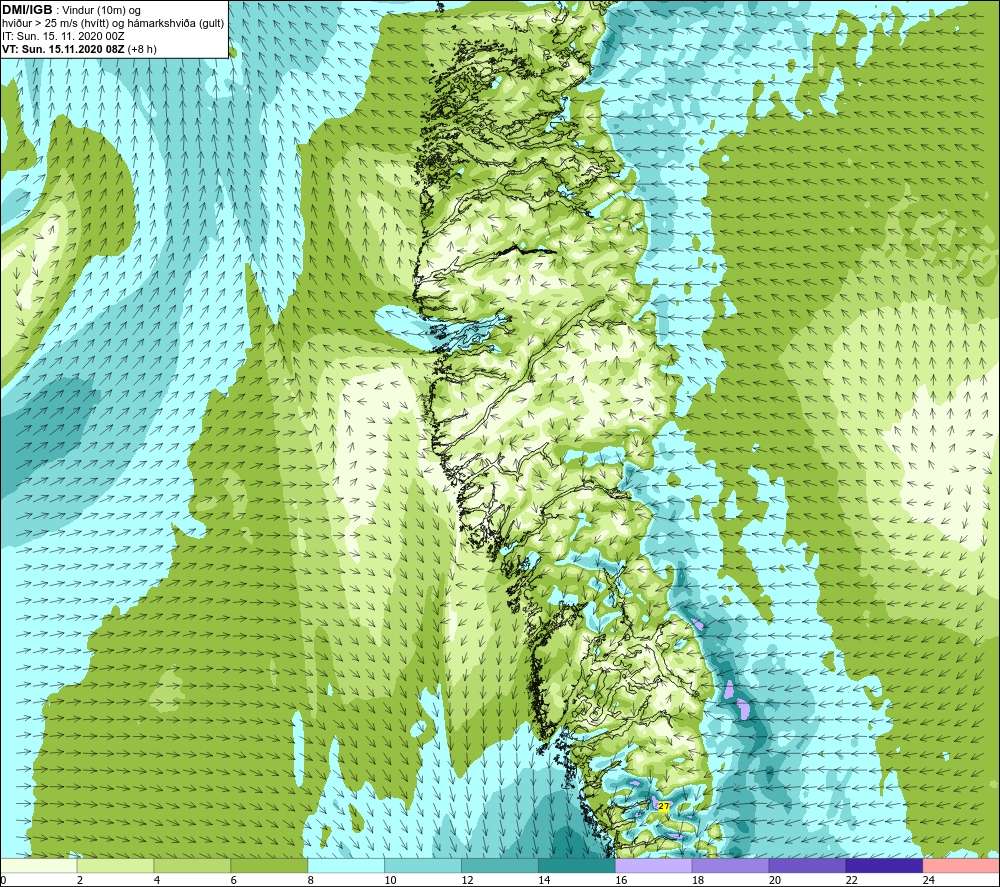Pick the lavender 16–18 legend swatch
Screen dimensions: 1000x887
(x=653, y=866)
